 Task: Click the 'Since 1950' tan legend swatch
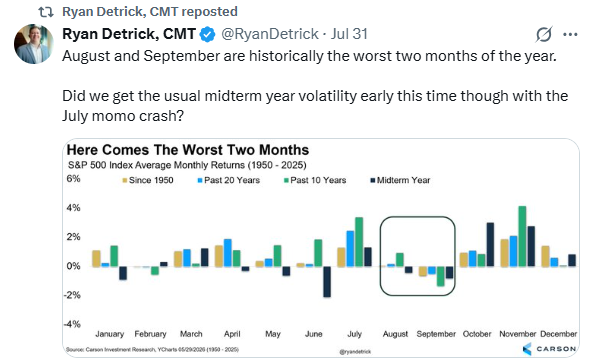125,181
